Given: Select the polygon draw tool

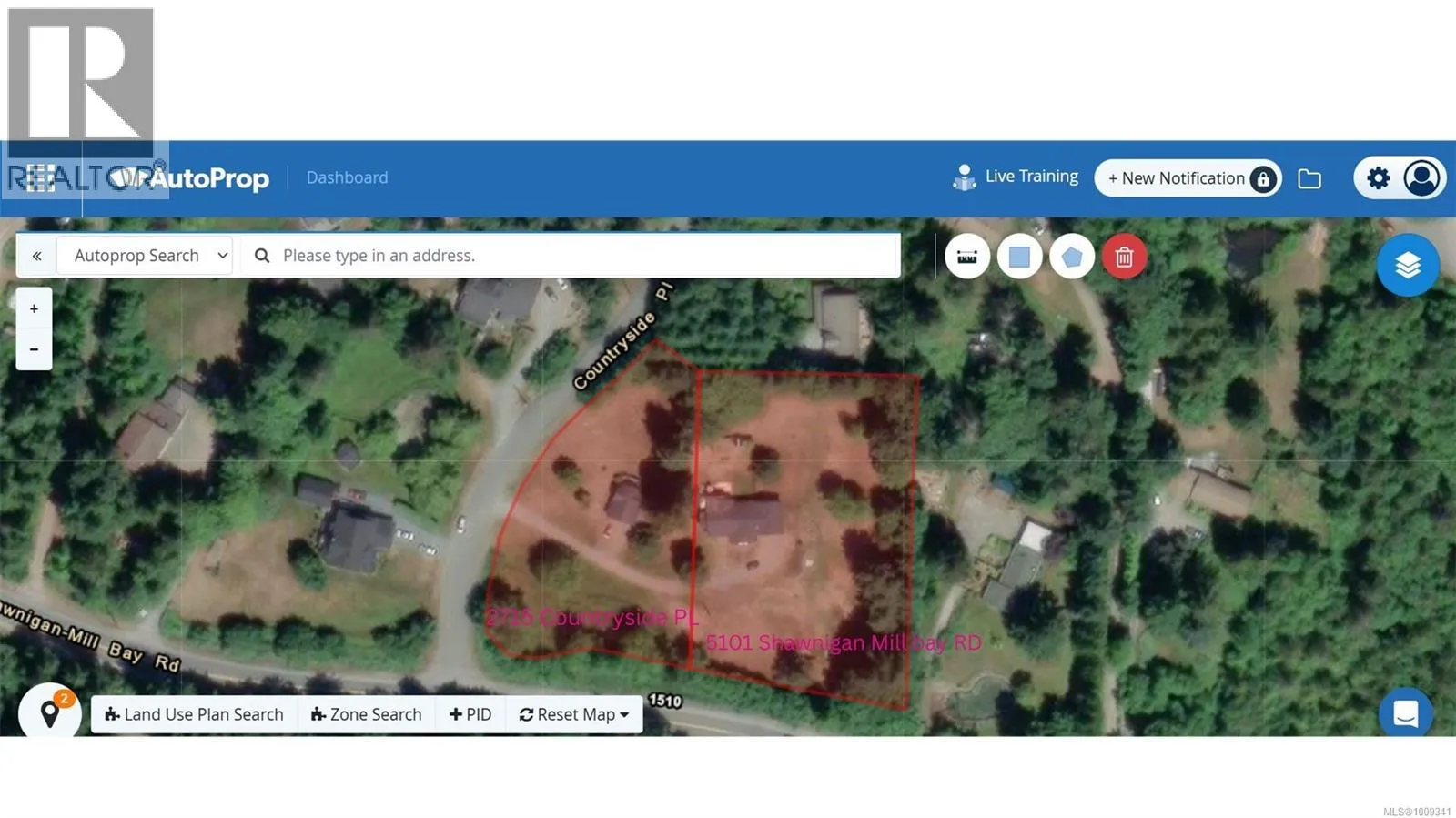Looking at the screenshot, I should 1072,257.
